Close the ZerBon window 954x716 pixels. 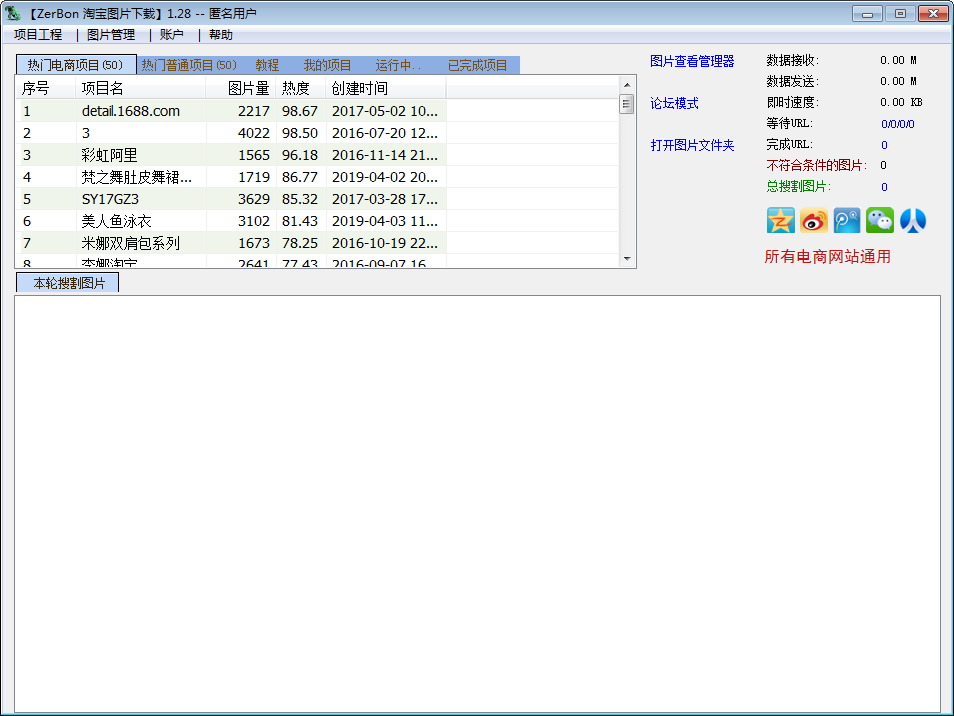click(933, 13)
